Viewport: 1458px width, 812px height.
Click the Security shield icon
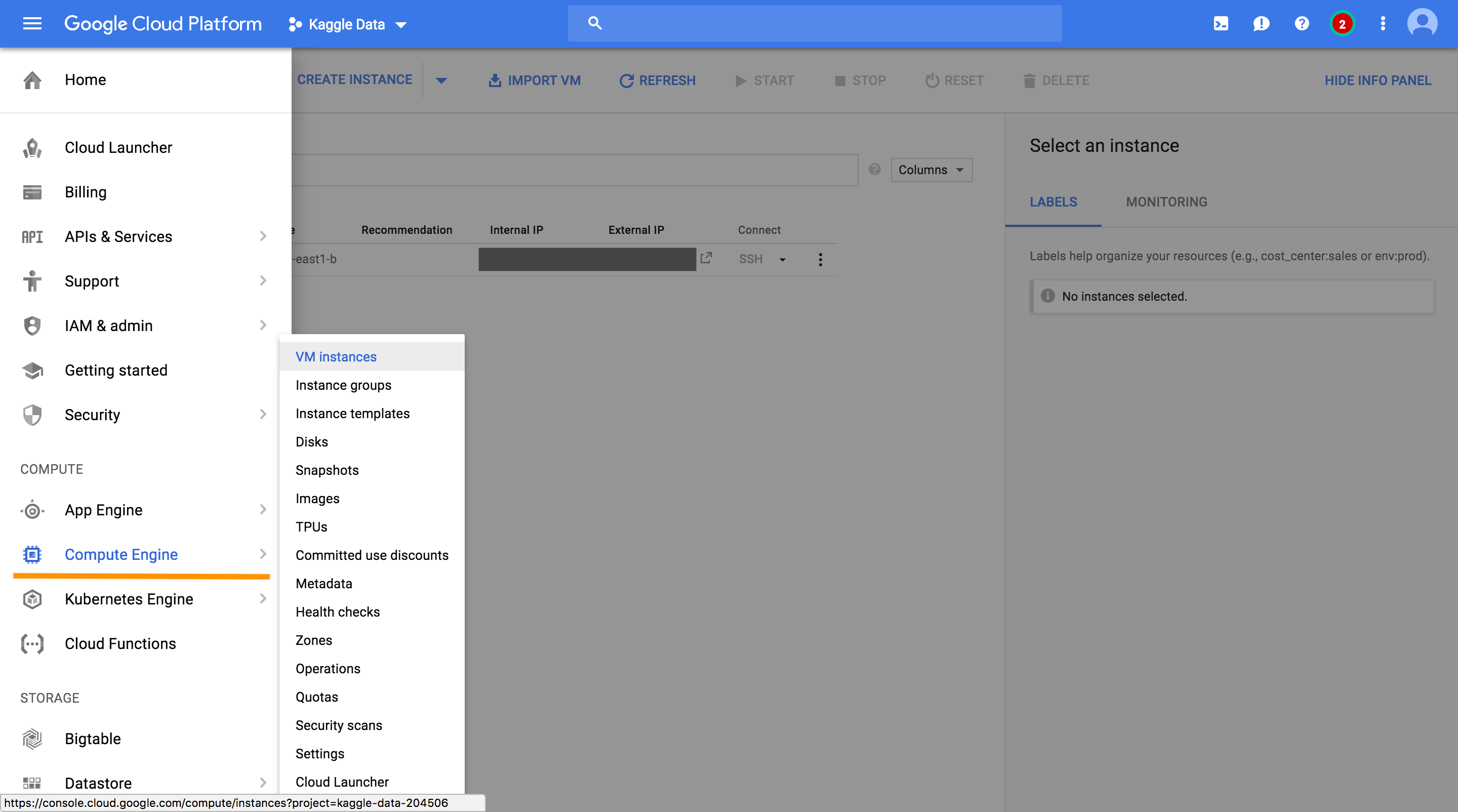(x=32, y=415)
